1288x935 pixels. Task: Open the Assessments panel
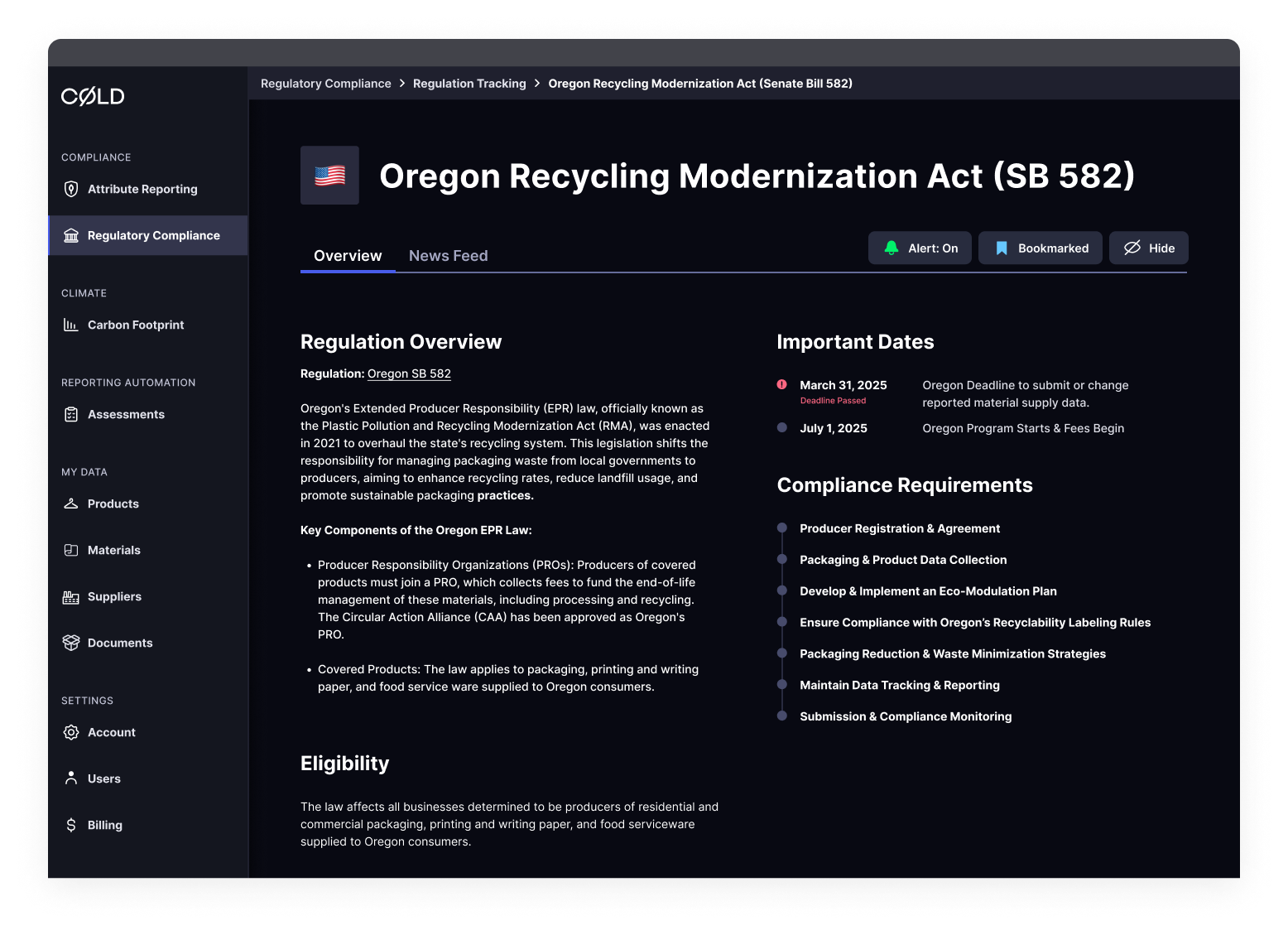tap(126, 414)
